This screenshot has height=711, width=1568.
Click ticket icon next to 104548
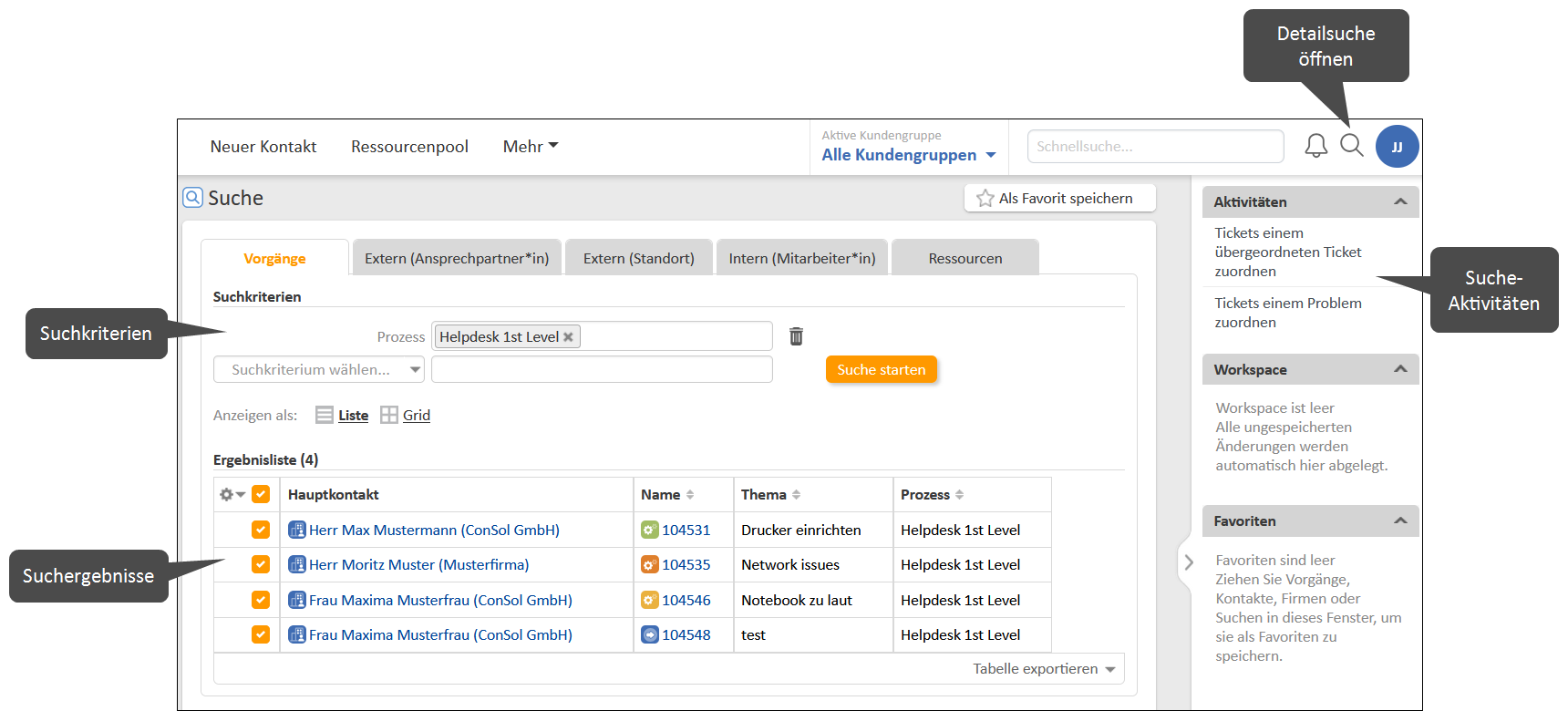[x=649, y=634]
